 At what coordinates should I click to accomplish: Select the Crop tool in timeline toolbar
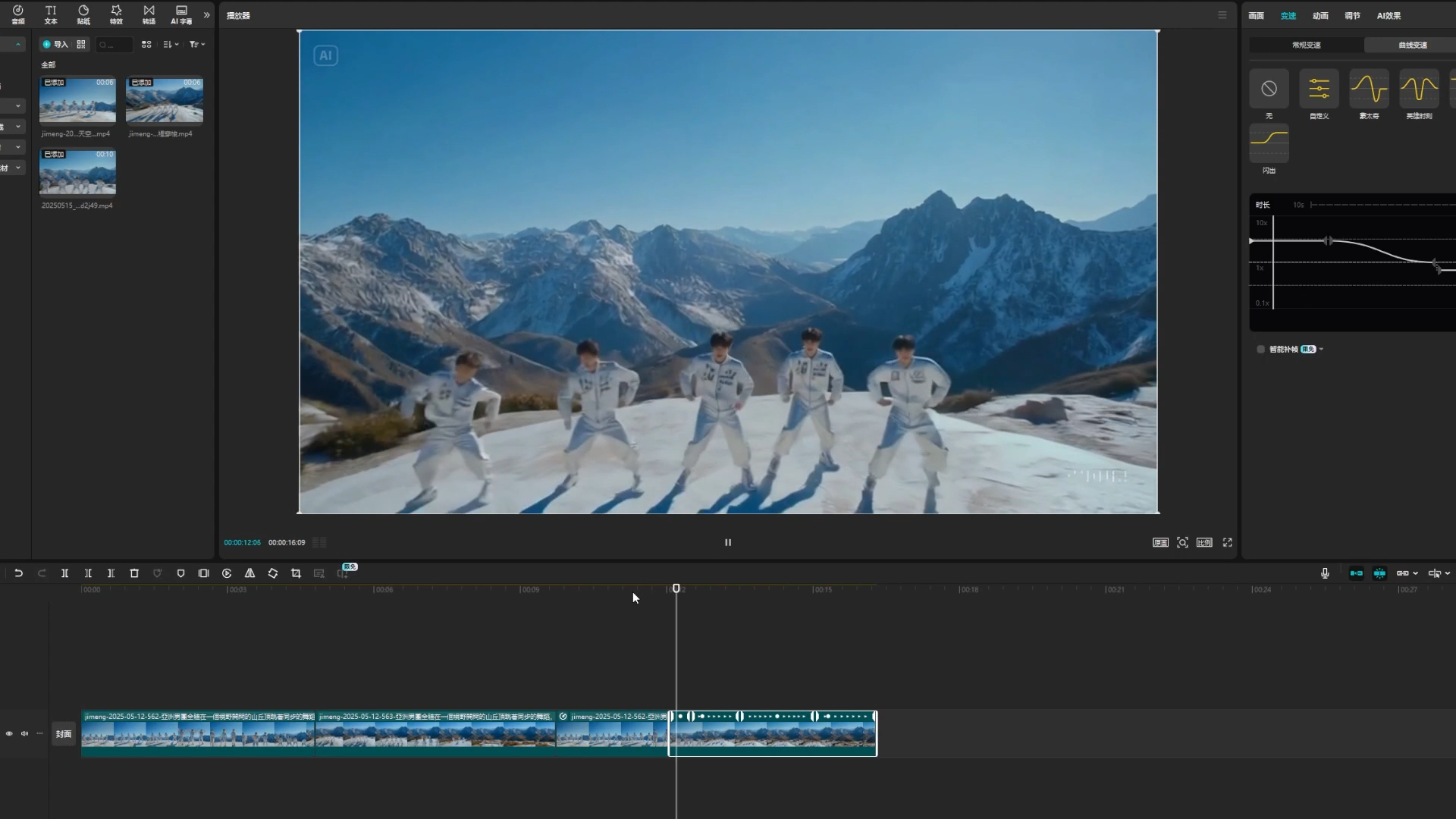(296, 573)
